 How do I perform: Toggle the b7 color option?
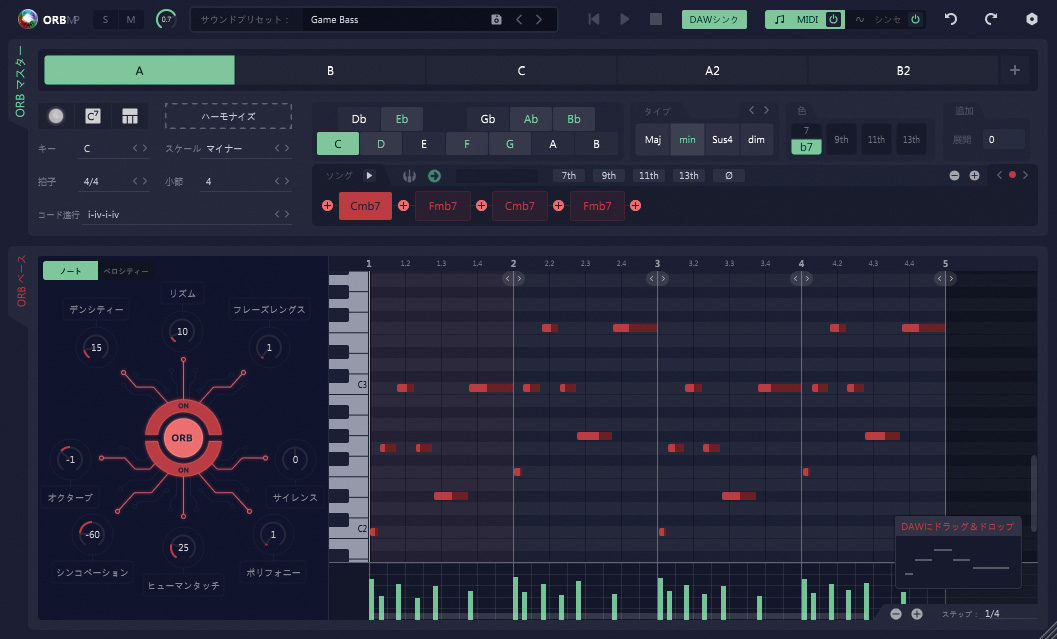pos(806,146)
